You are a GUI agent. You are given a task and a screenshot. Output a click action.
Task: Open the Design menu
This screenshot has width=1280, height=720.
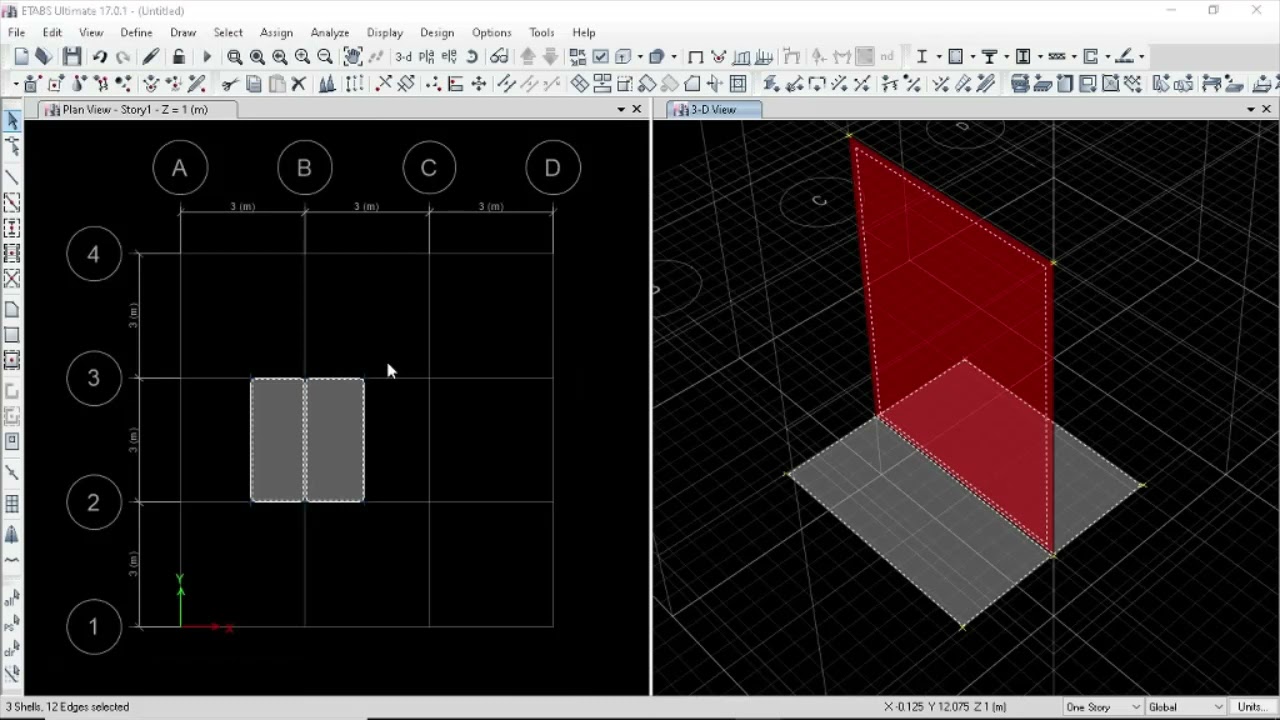pos(437,32)
